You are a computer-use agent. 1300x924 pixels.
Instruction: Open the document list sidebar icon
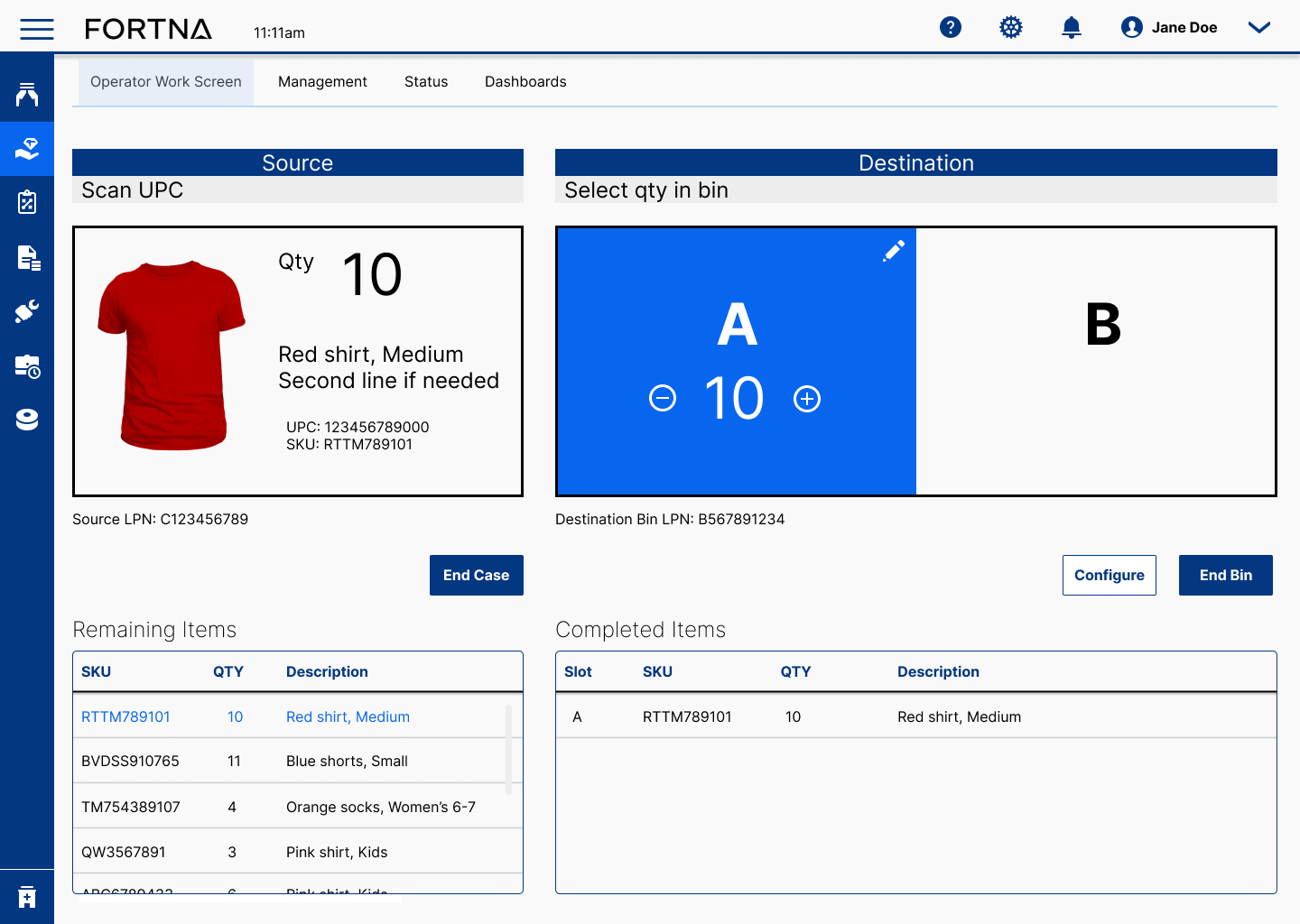[28, 258]
